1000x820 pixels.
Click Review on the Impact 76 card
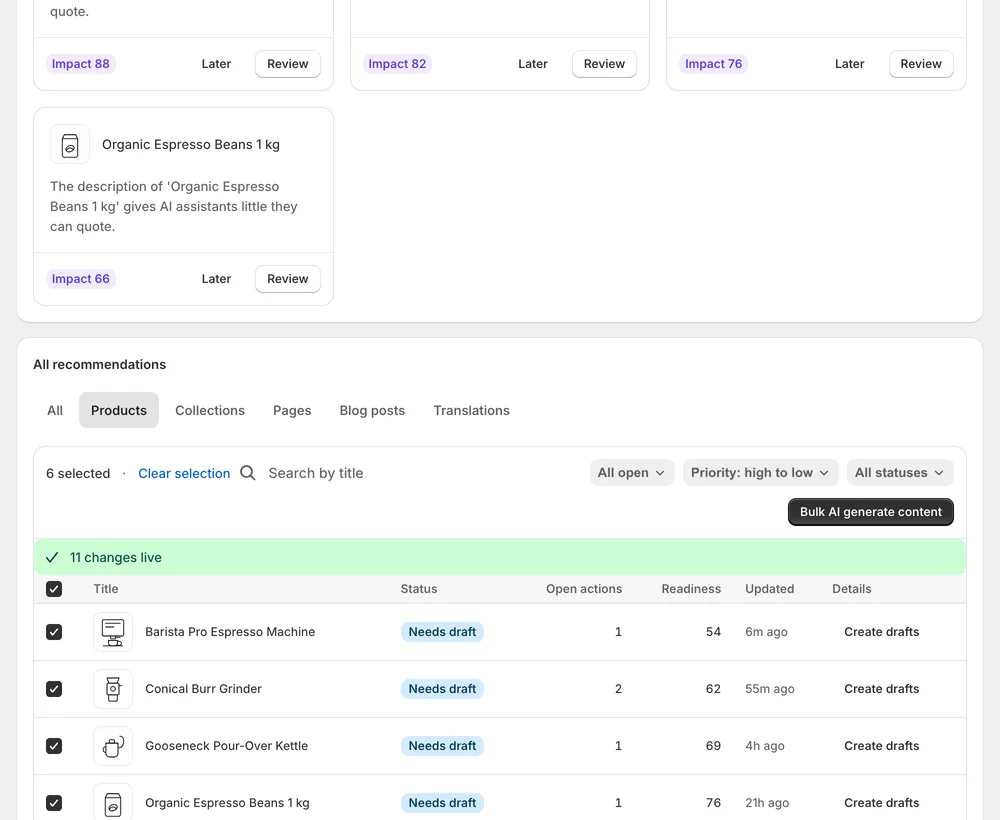921,64
